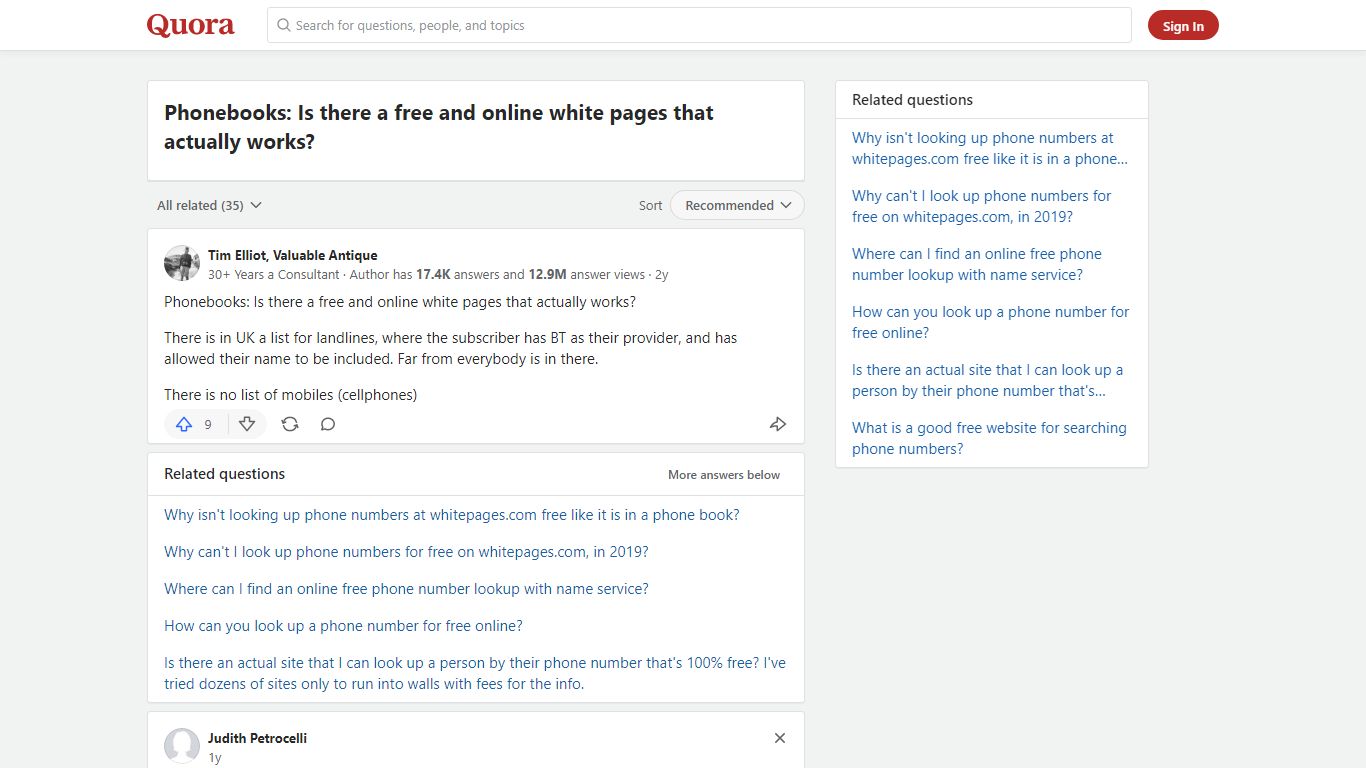The width and height of the screenshot is (1366, 768).
Task: Click the 'Sort' label
Action: [x=650, y=205]
